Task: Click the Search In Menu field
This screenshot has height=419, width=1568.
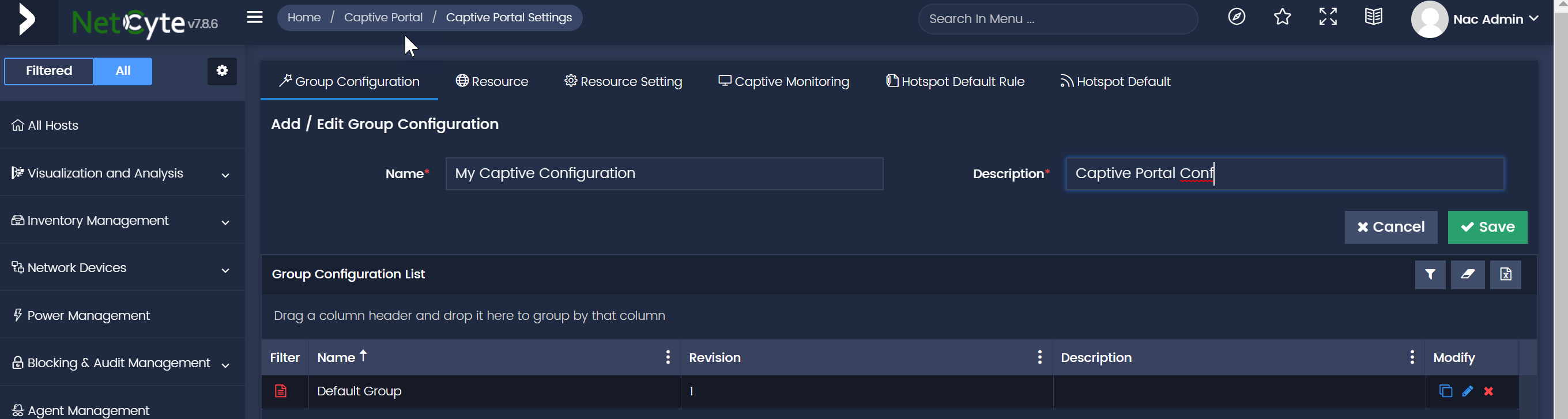Action: click(x=1057, y=19)
